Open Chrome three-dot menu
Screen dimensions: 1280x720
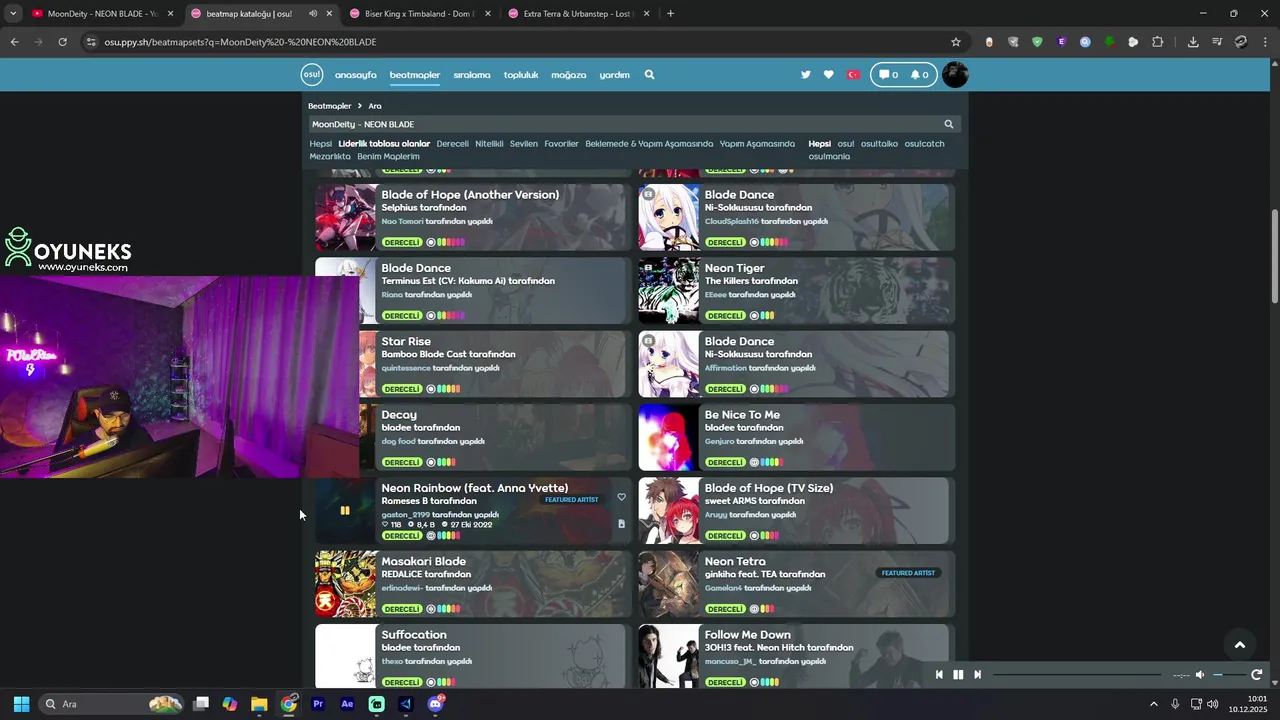1265,42
